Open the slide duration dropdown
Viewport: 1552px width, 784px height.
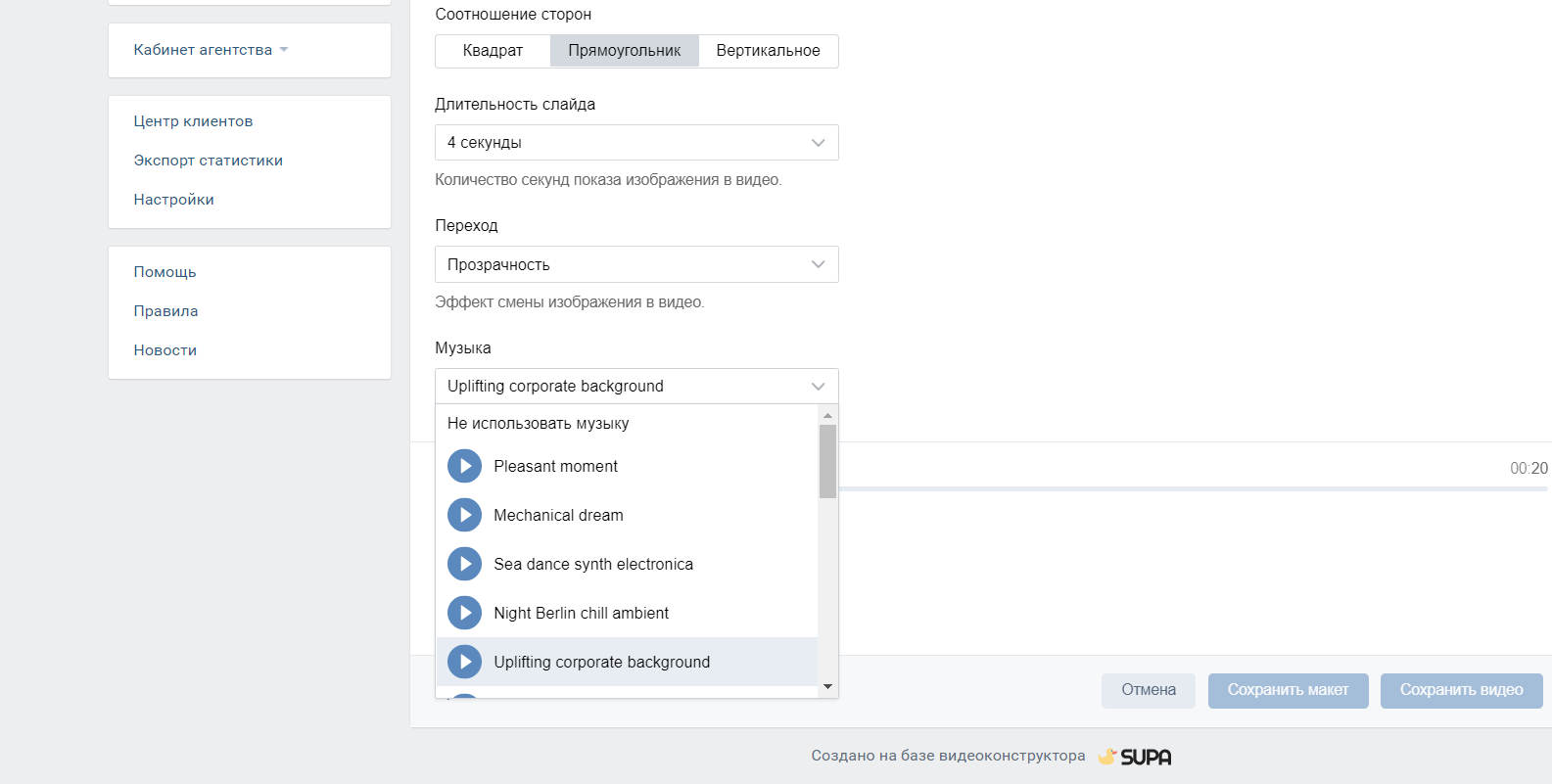[x=636, y=143]
